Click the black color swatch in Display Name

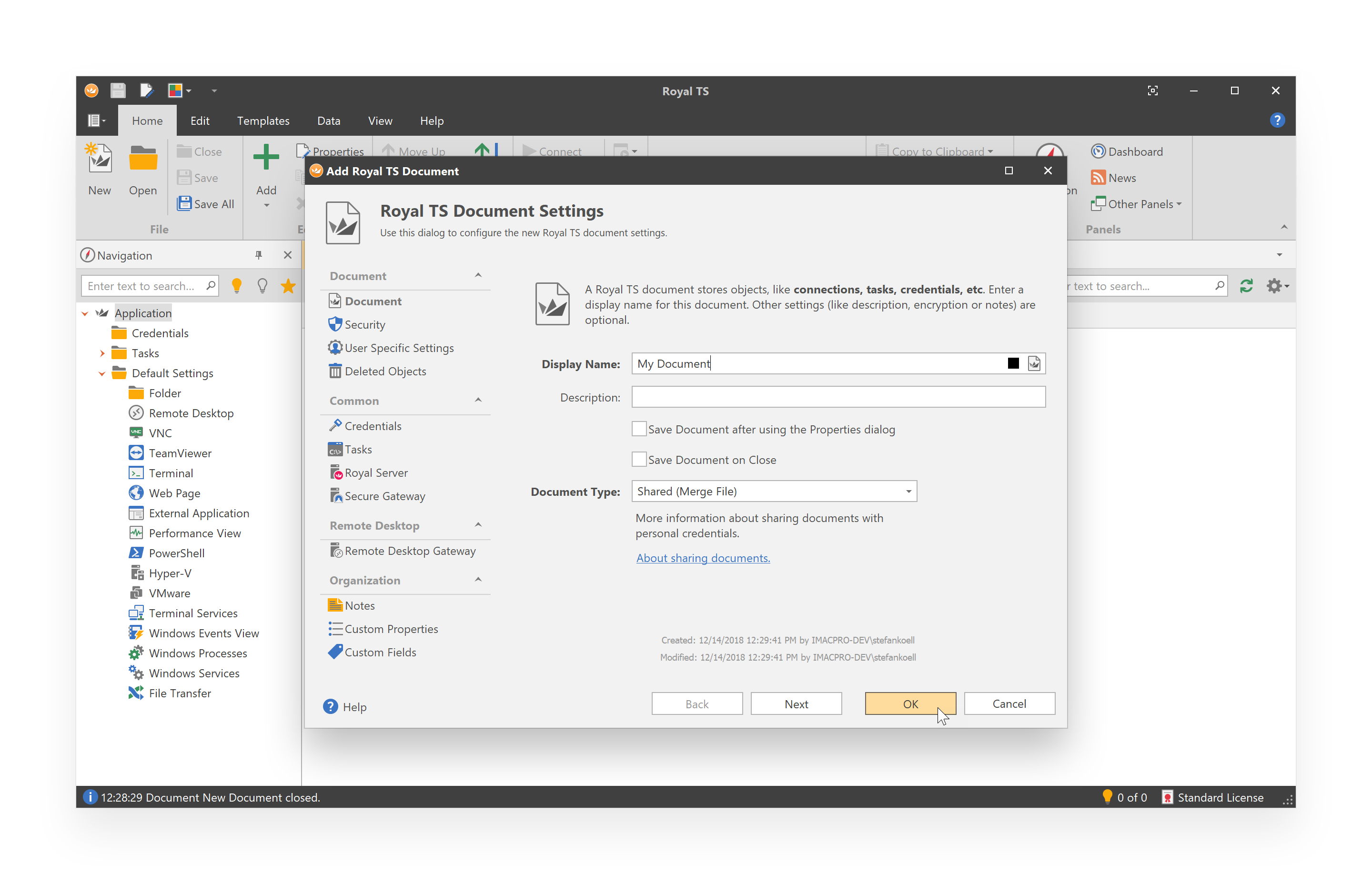pos(1013,363)
